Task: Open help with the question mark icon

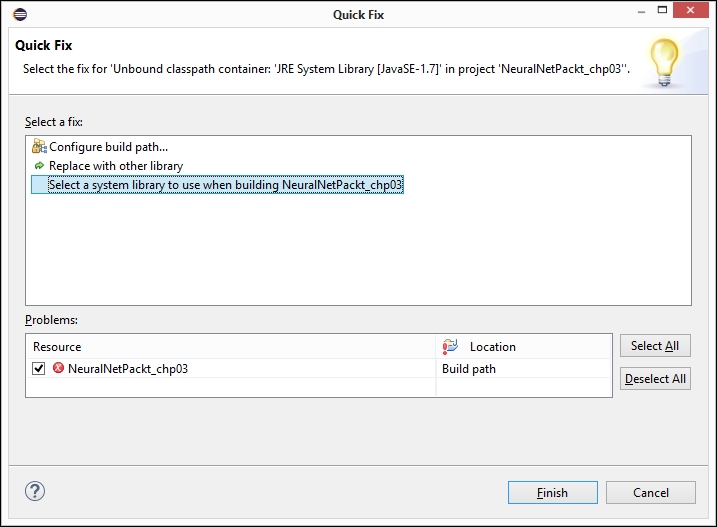Action: coord(35,491)
